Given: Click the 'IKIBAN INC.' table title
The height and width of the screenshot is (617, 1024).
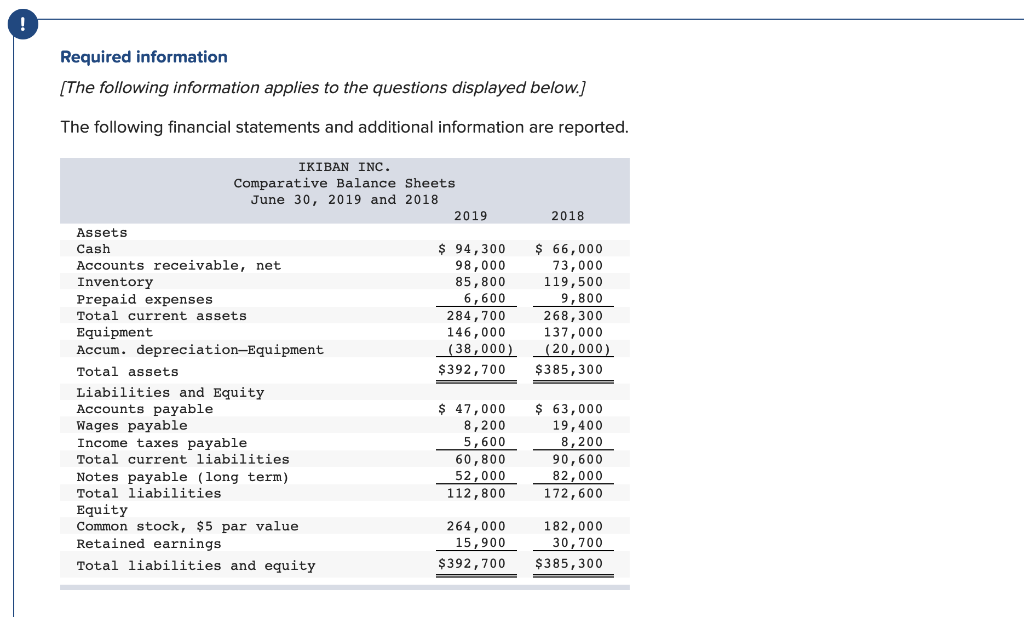Looking at the screenshot, I should point(344,167).
